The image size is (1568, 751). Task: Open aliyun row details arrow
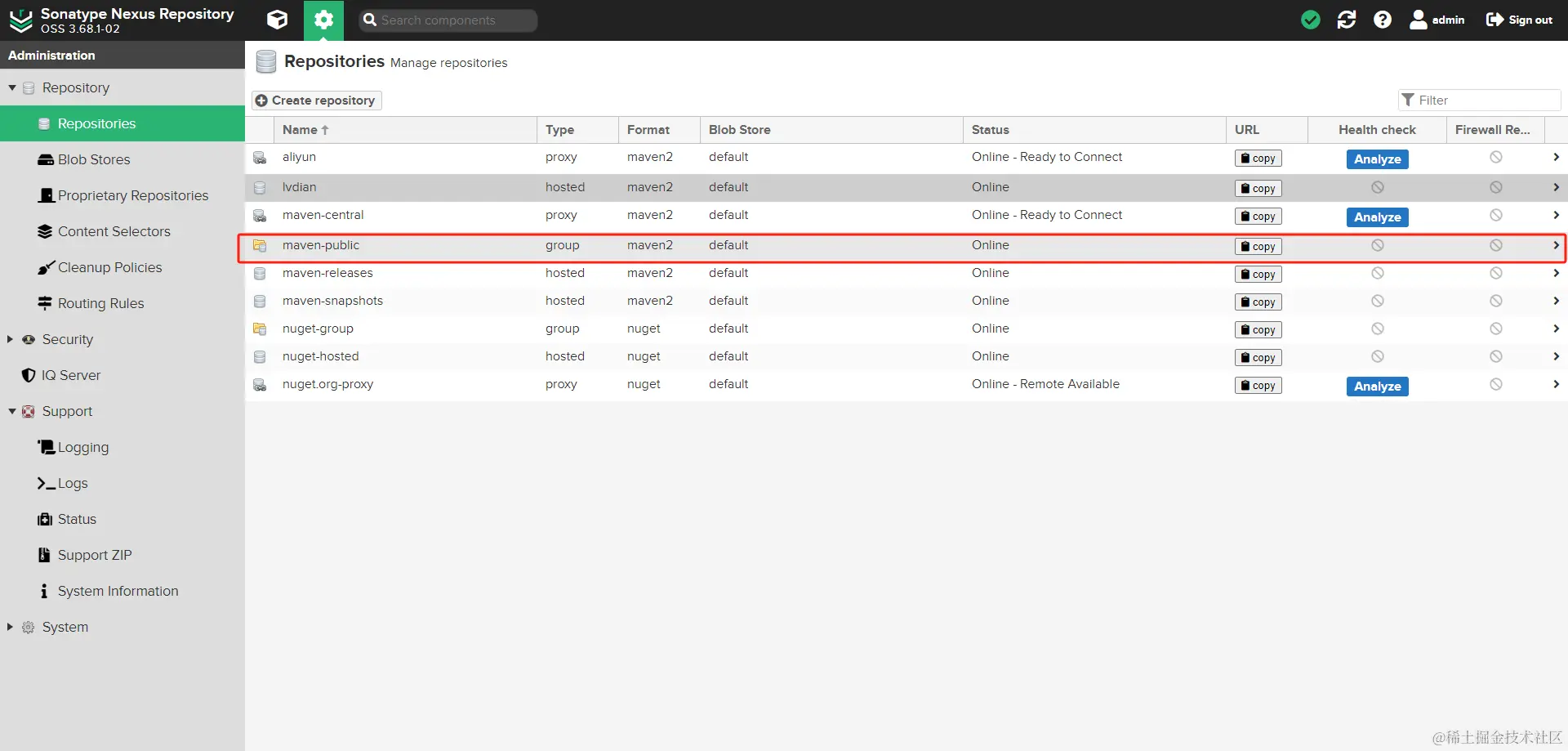pyautogui.click(x=1556, y=157)
